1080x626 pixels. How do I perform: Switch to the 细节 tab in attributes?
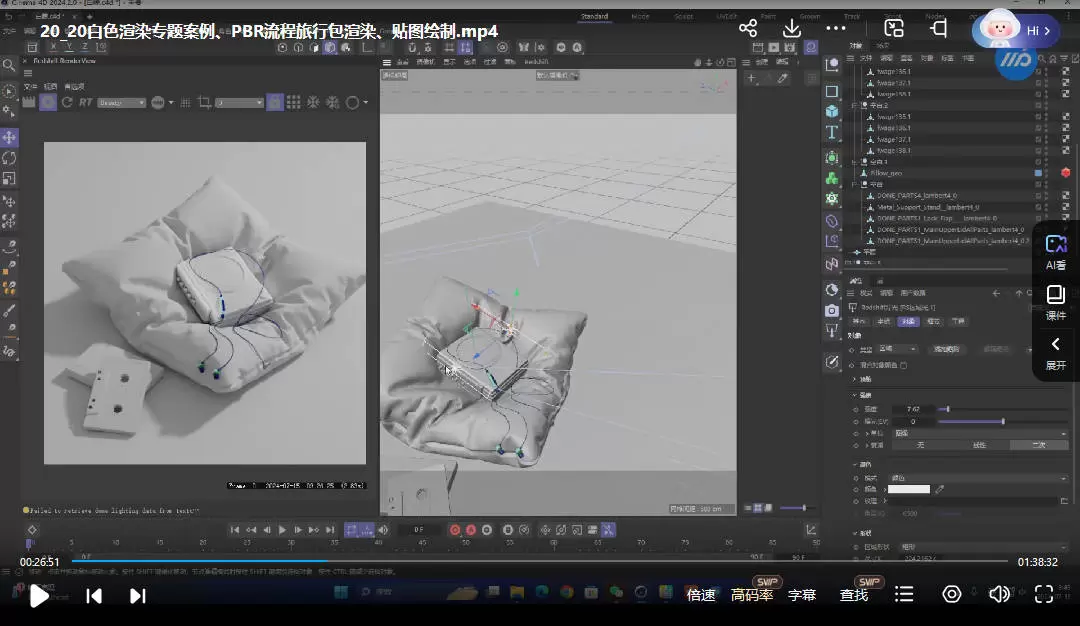tap(933, 322)
